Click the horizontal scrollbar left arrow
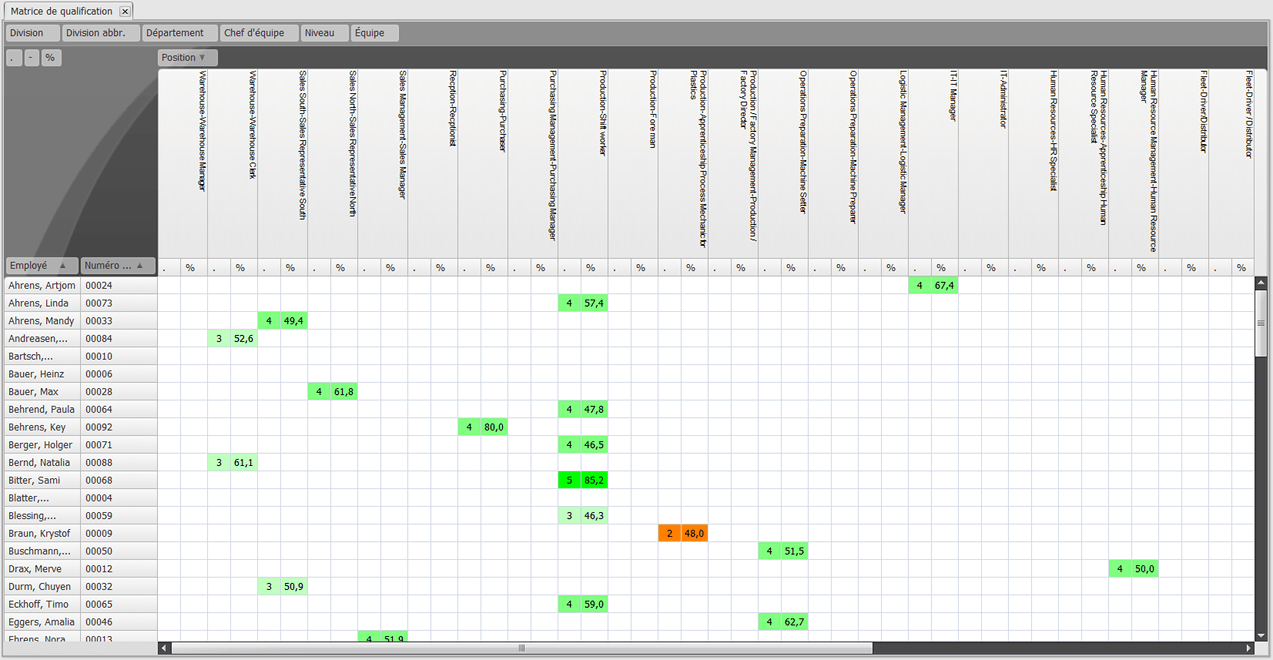This screenshot has width=1273, height=660. click(x=164, y=648)
